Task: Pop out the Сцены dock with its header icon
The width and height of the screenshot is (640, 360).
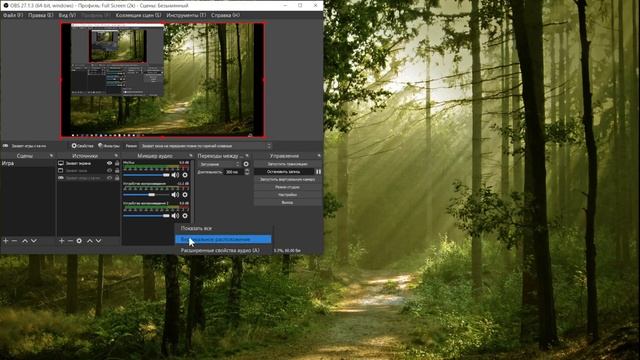Action: pyautogui.click(x=51, y=156)
